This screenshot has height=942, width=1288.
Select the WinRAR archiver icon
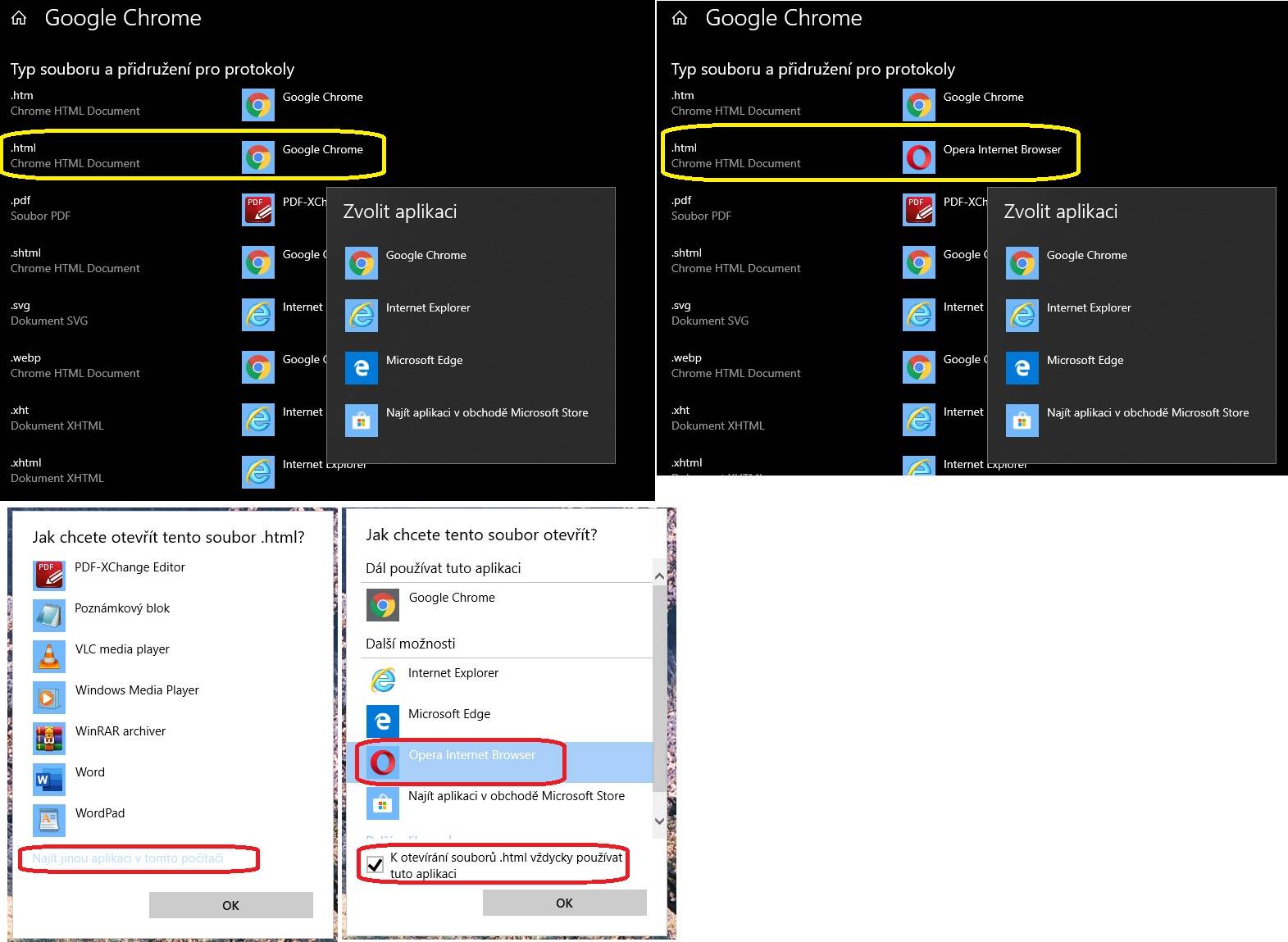(49, 739)
